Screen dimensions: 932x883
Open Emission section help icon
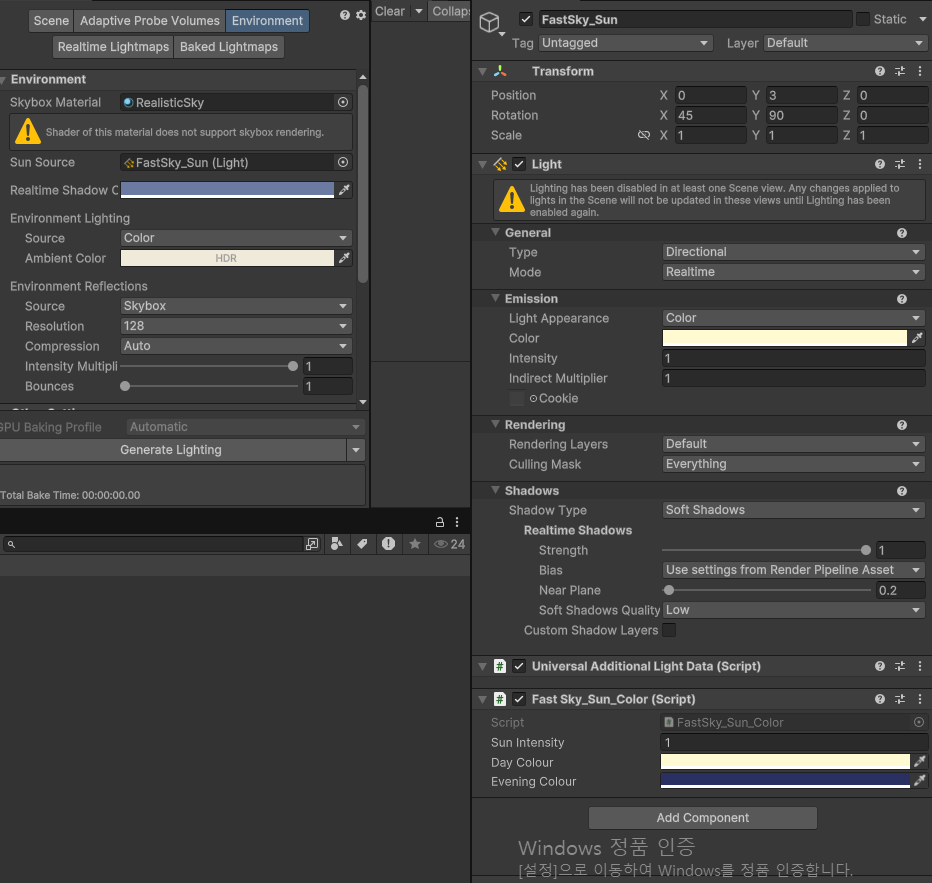point(902,299)
